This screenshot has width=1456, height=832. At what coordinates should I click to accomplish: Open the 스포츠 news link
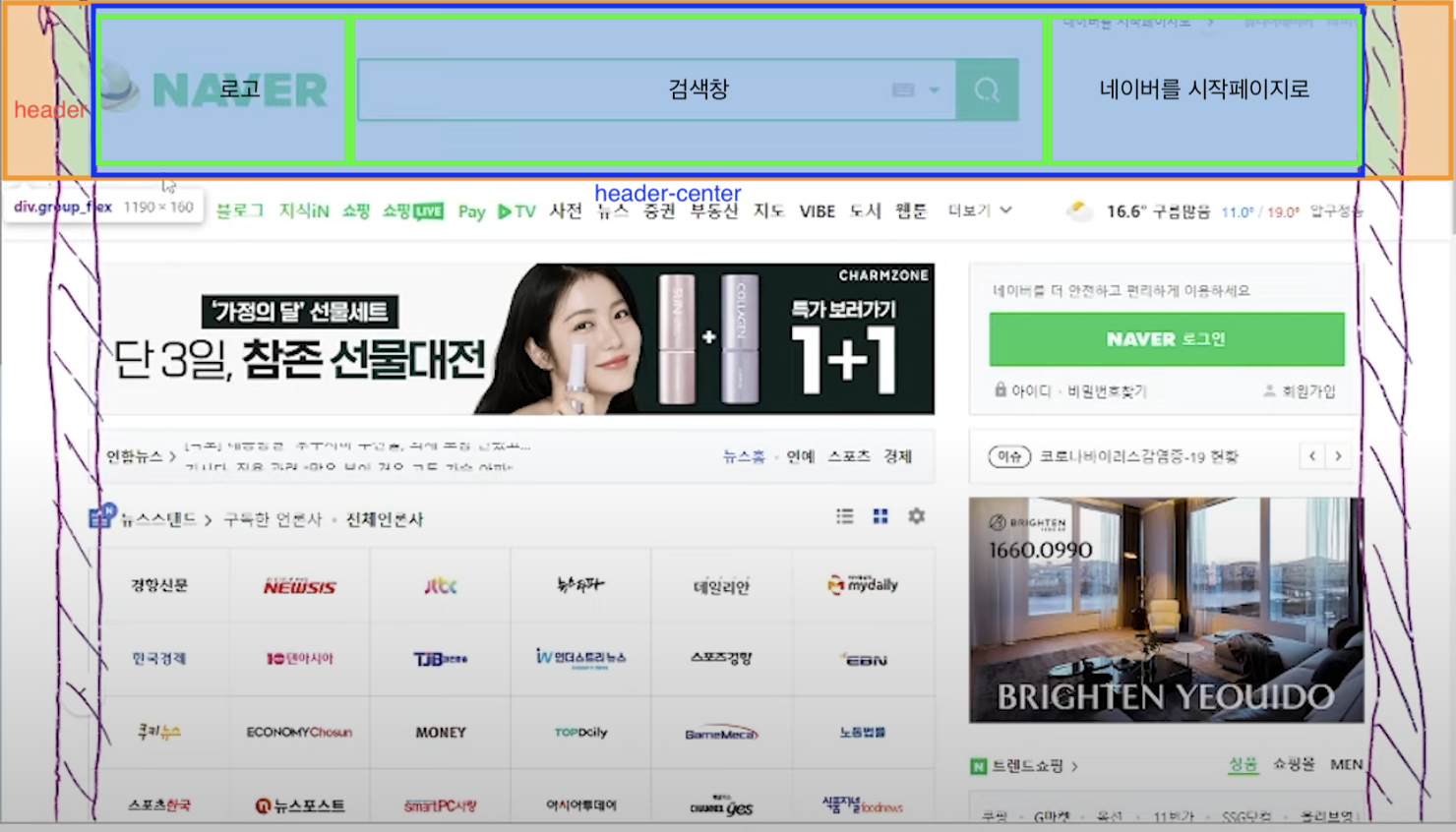(x=849, y=456)
